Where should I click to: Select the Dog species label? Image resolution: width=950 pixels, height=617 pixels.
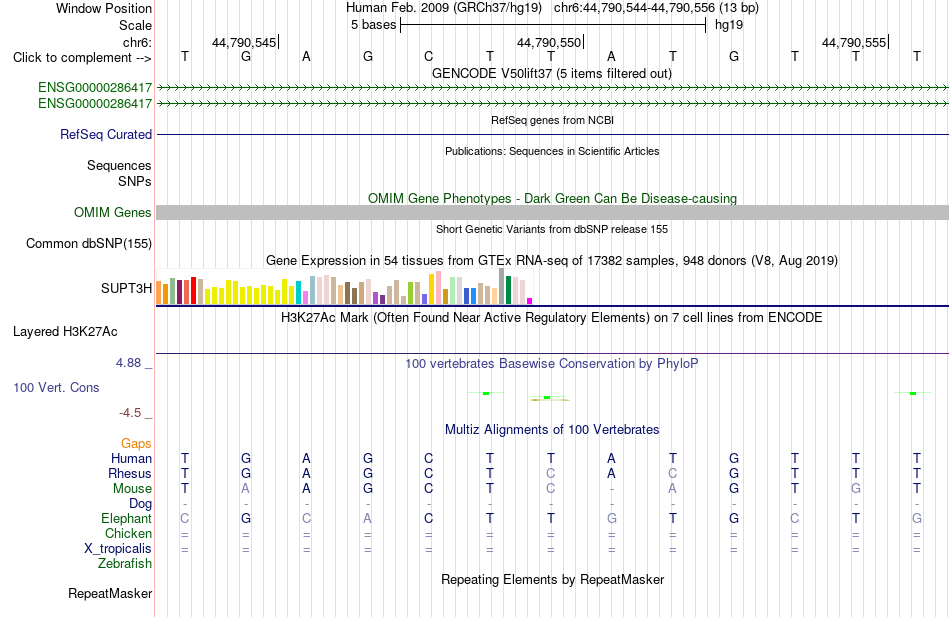pos(140,504)
